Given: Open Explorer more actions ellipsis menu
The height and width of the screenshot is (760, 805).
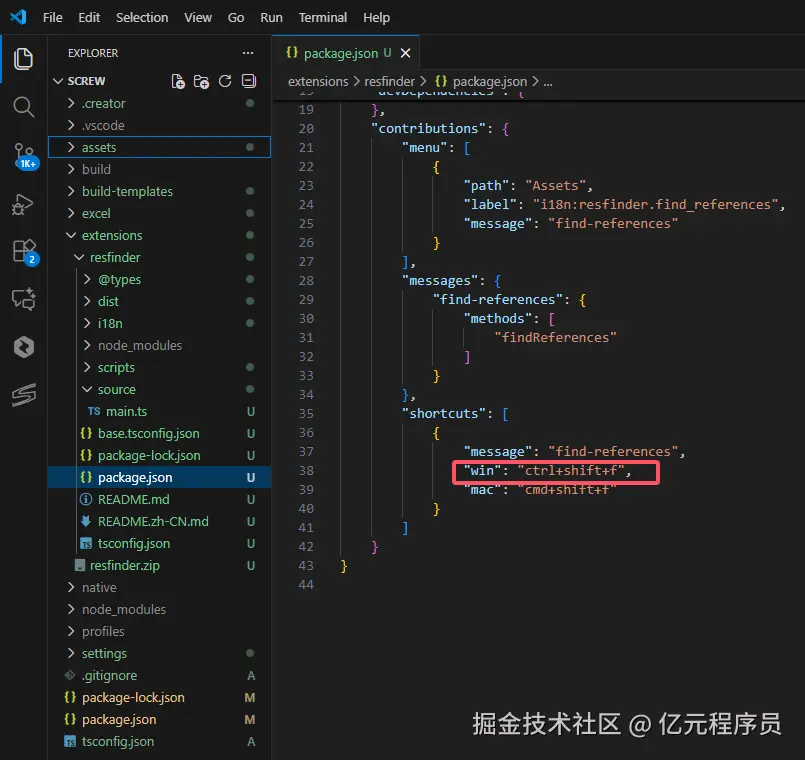Looking at the screenshot, I should coord(248,53).
